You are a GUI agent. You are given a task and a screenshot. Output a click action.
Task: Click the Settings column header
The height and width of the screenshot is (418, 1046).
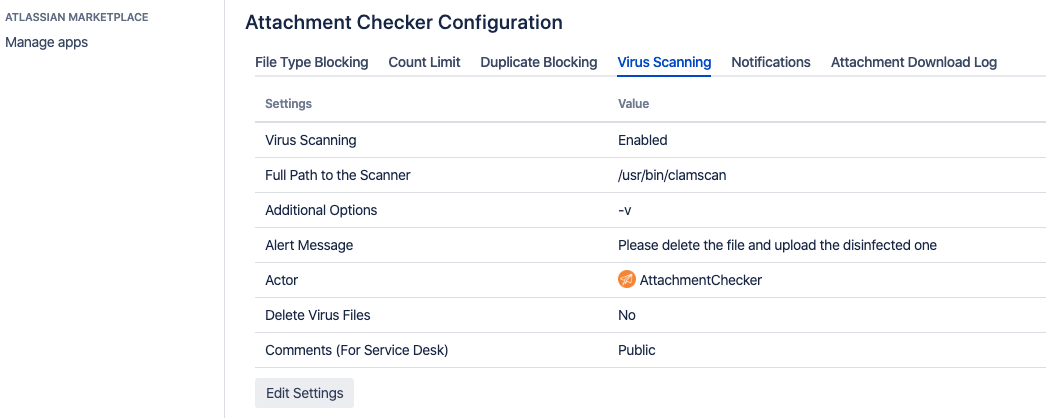point(288,104)
